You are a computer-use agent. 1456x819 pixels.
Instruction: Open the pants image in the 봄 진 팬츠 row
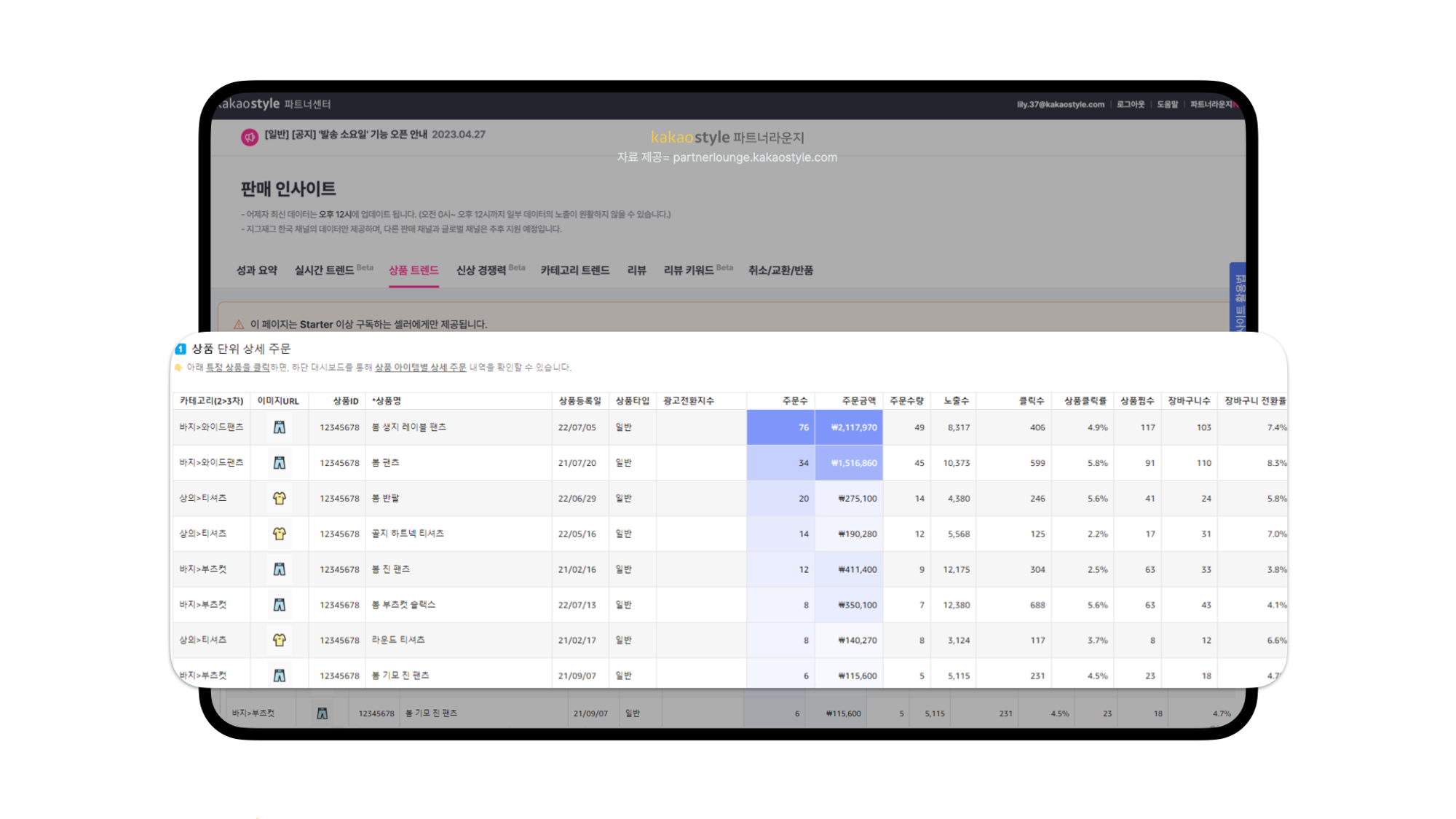click(x=280, y=569)
